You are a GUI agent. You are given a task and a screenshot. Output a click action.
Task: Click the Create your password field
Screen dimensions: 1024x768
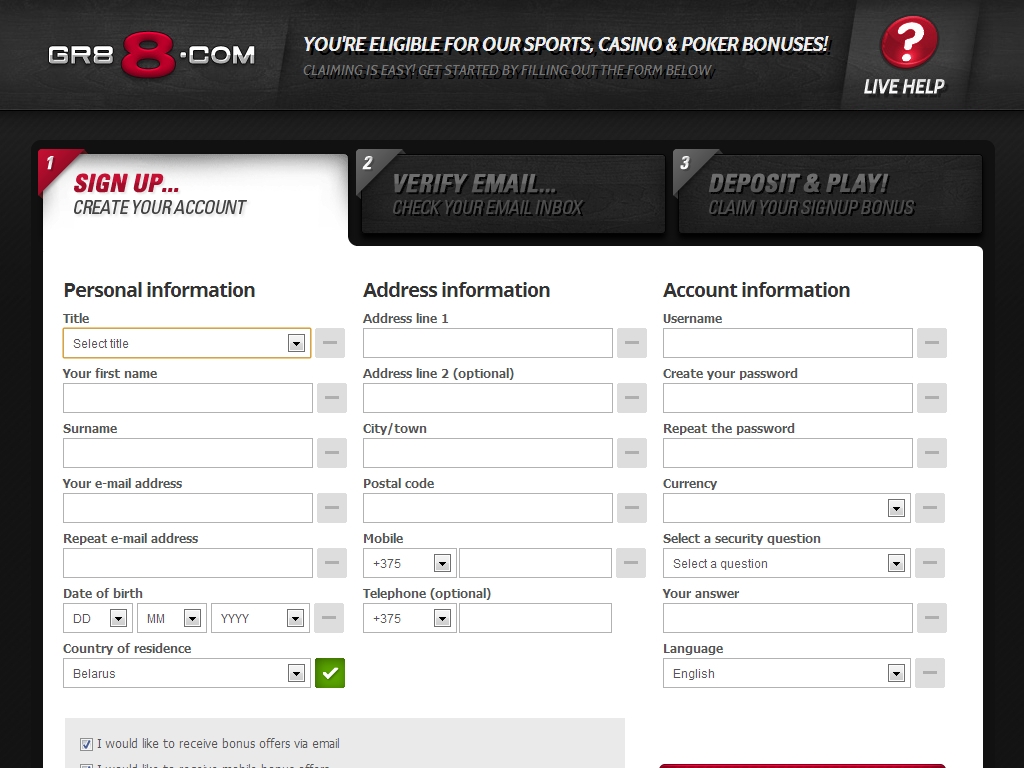[788, 398]
